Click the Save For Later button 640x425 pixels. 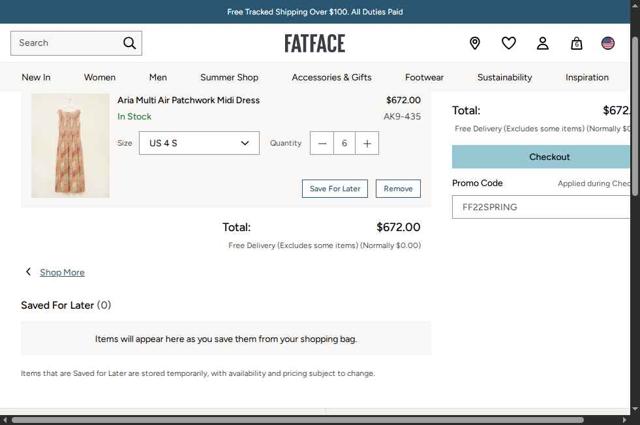tap(335, 189)
